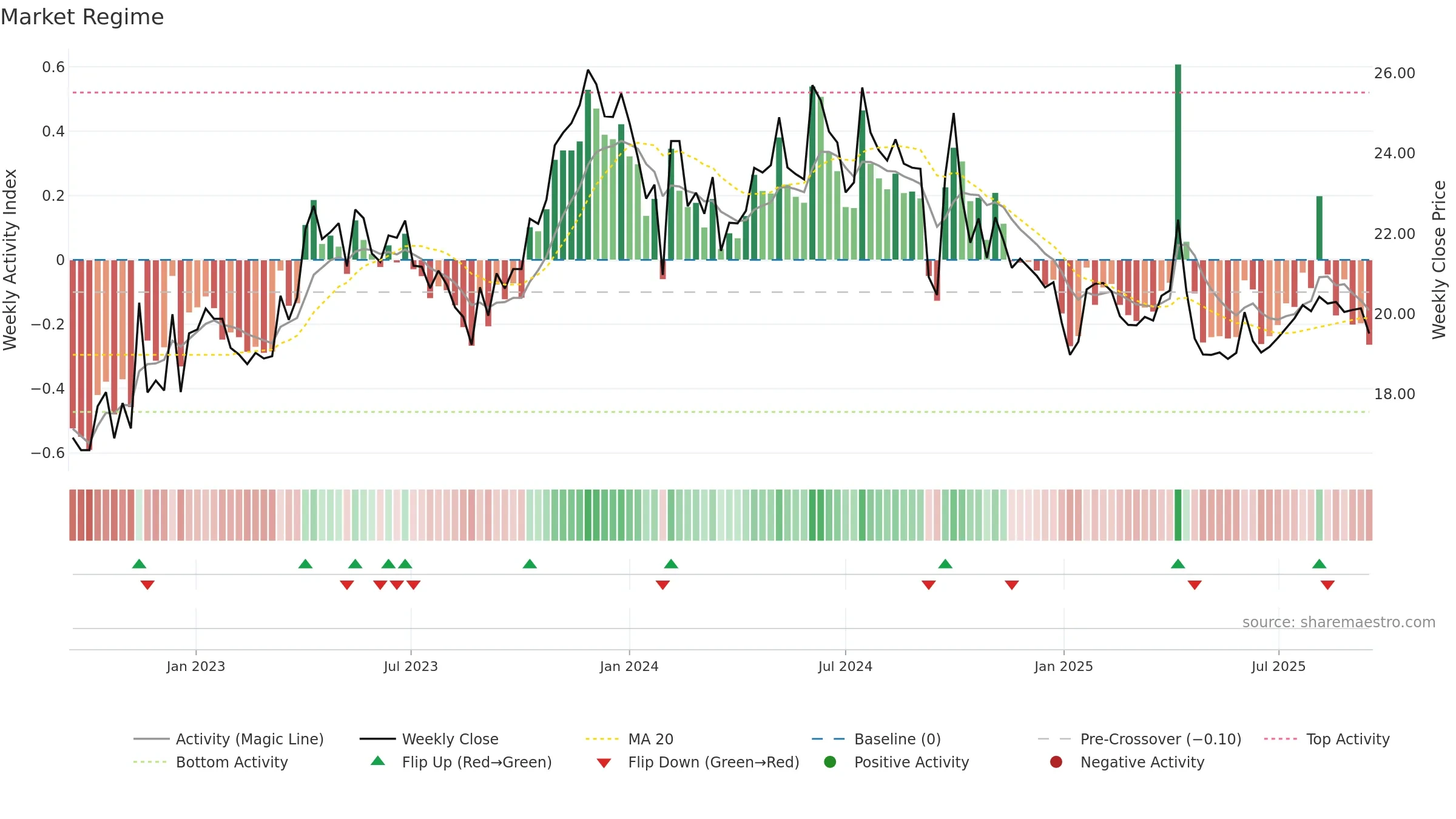
Task: Click the Jan 2025 x-axis label
Action: 1063,666
